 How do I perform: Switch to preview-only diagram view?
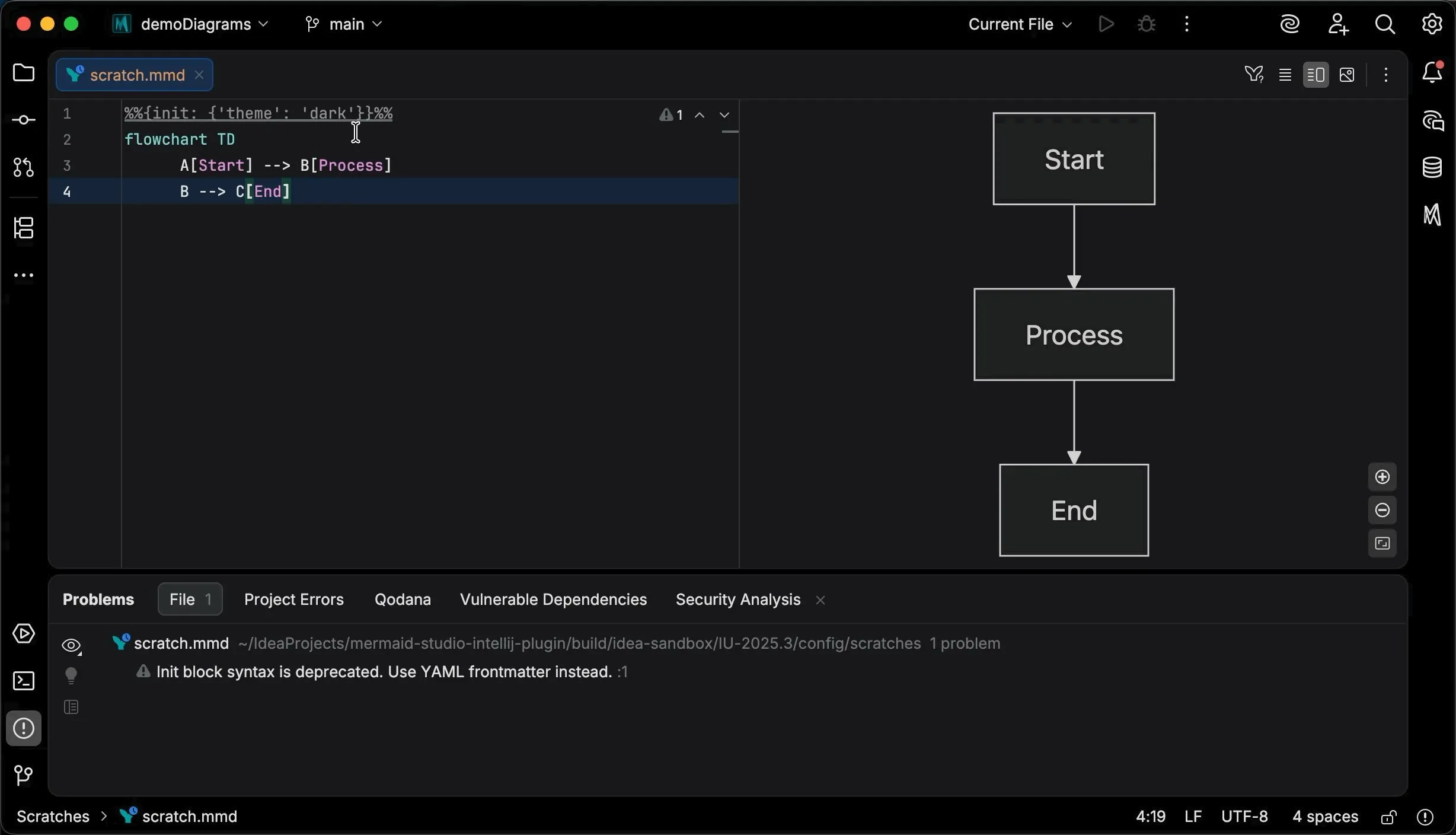pos(1347,74)
